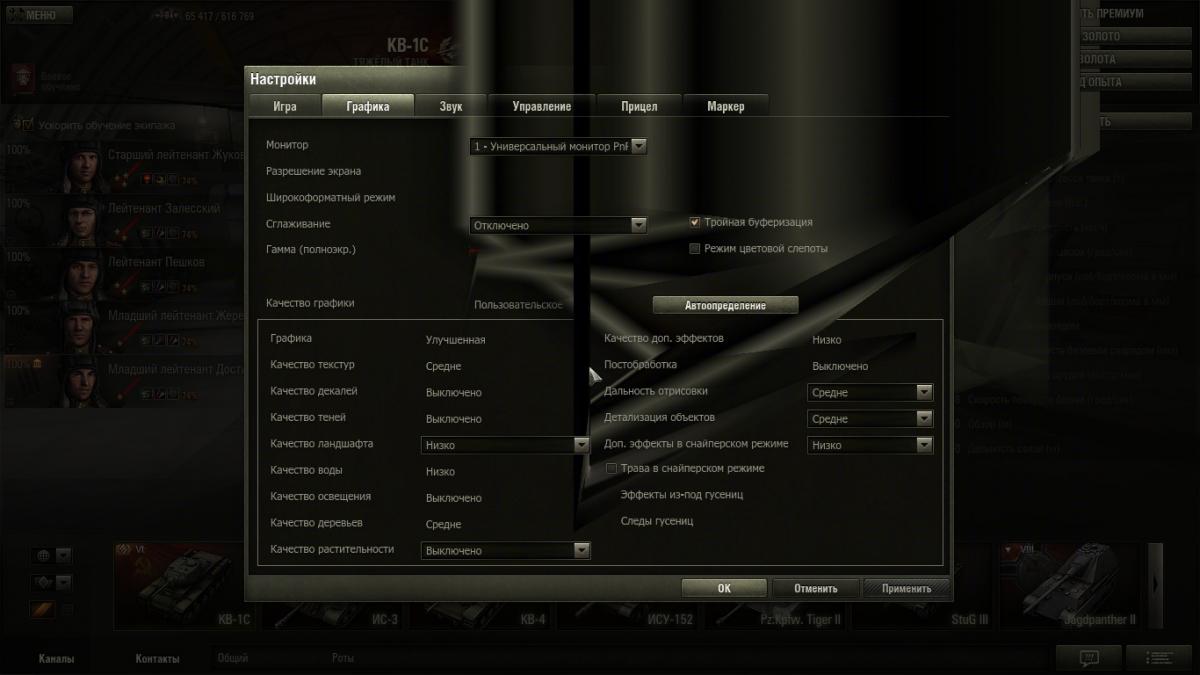Expand Качество ландшафта dropdown
This screenshot has width=1200, height=675.
coord(505,445)
